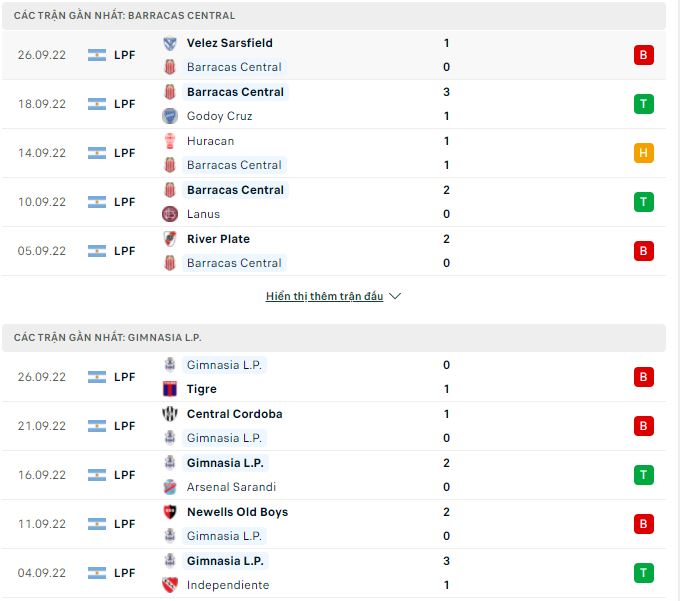Open the 'Hiển thị thêm trận đấu' link
680x601 pixels.
(x=324, y=297)
